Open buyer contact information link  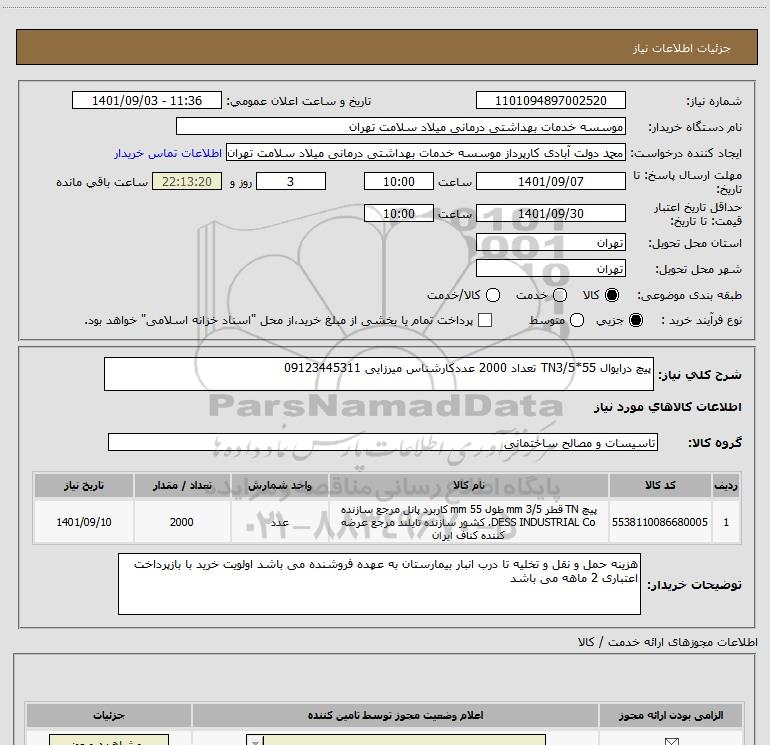168,154
